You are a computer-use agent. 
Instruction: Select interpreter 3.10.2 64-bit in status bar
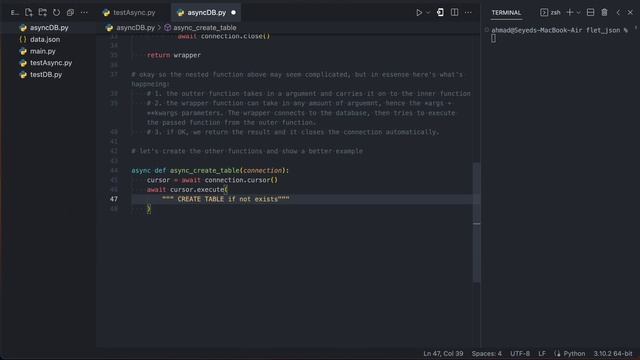(x=613, y=353)
